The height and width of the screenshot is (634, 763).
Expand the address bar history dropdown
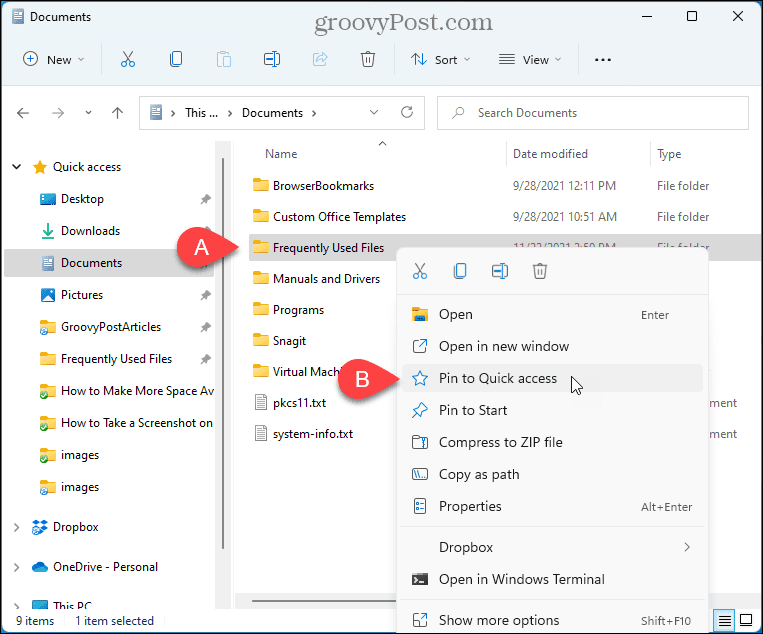point(374,112)
